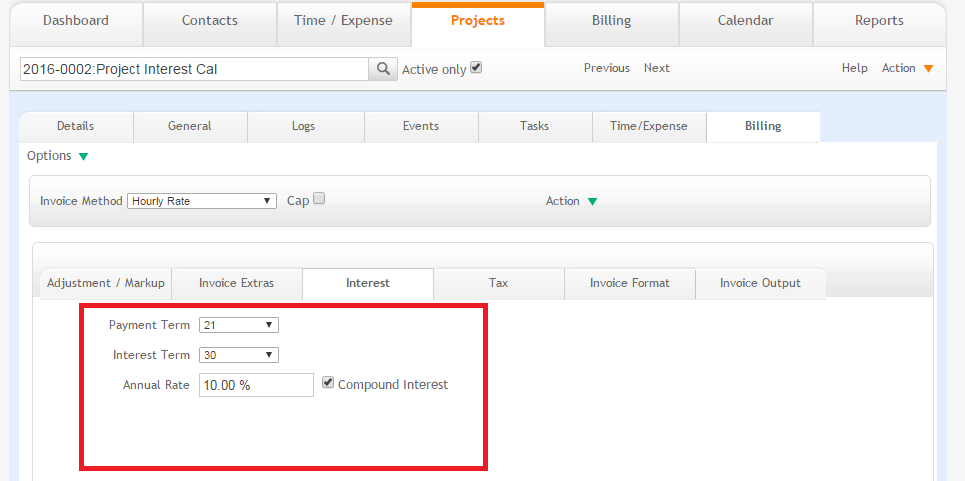Uncheck the Compound Interest checkbox
This screenshot has height=481, width=965.
328,383
